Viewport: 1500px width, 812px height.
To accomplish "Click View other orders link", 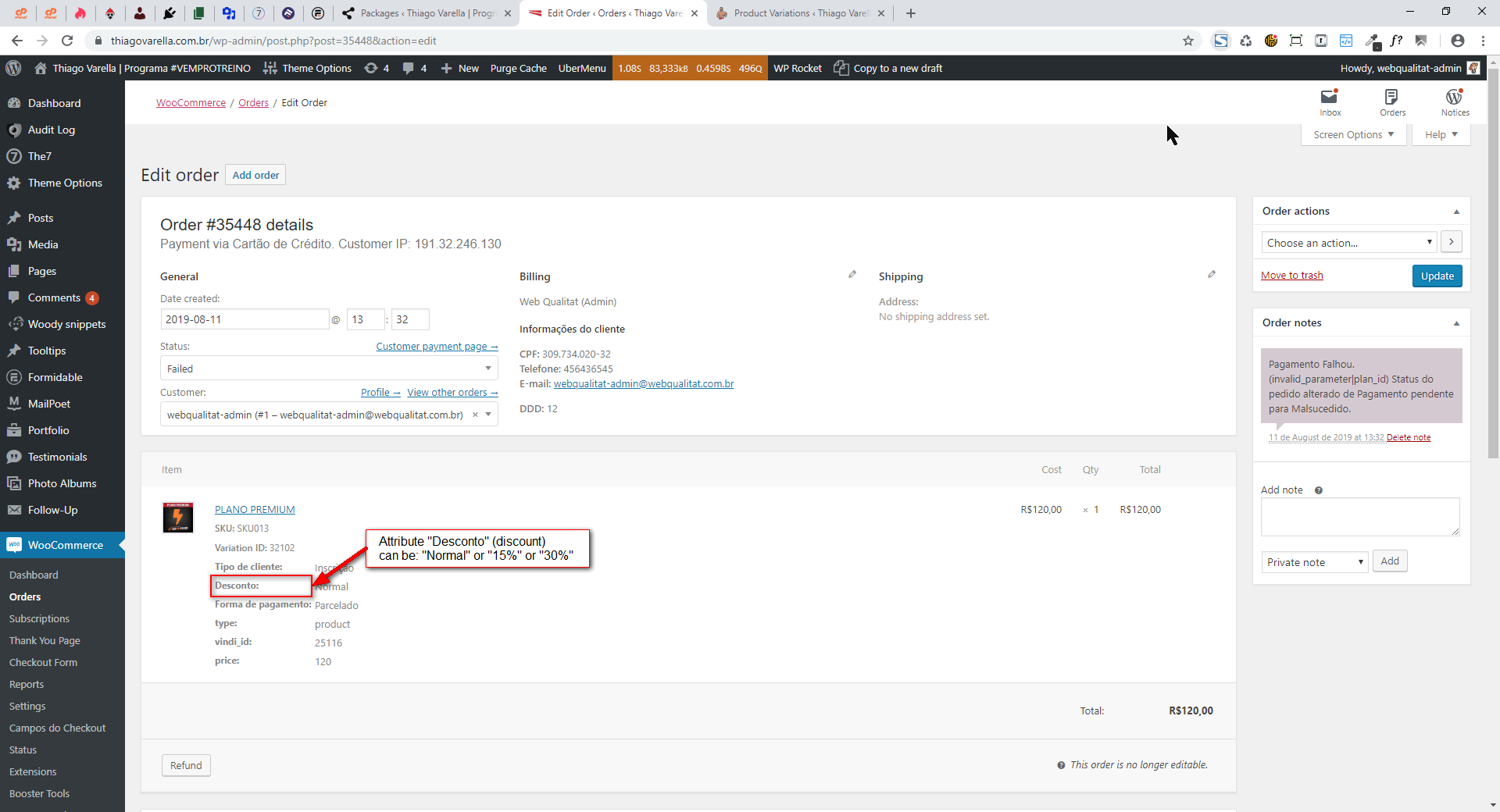I will coord(452,393).
